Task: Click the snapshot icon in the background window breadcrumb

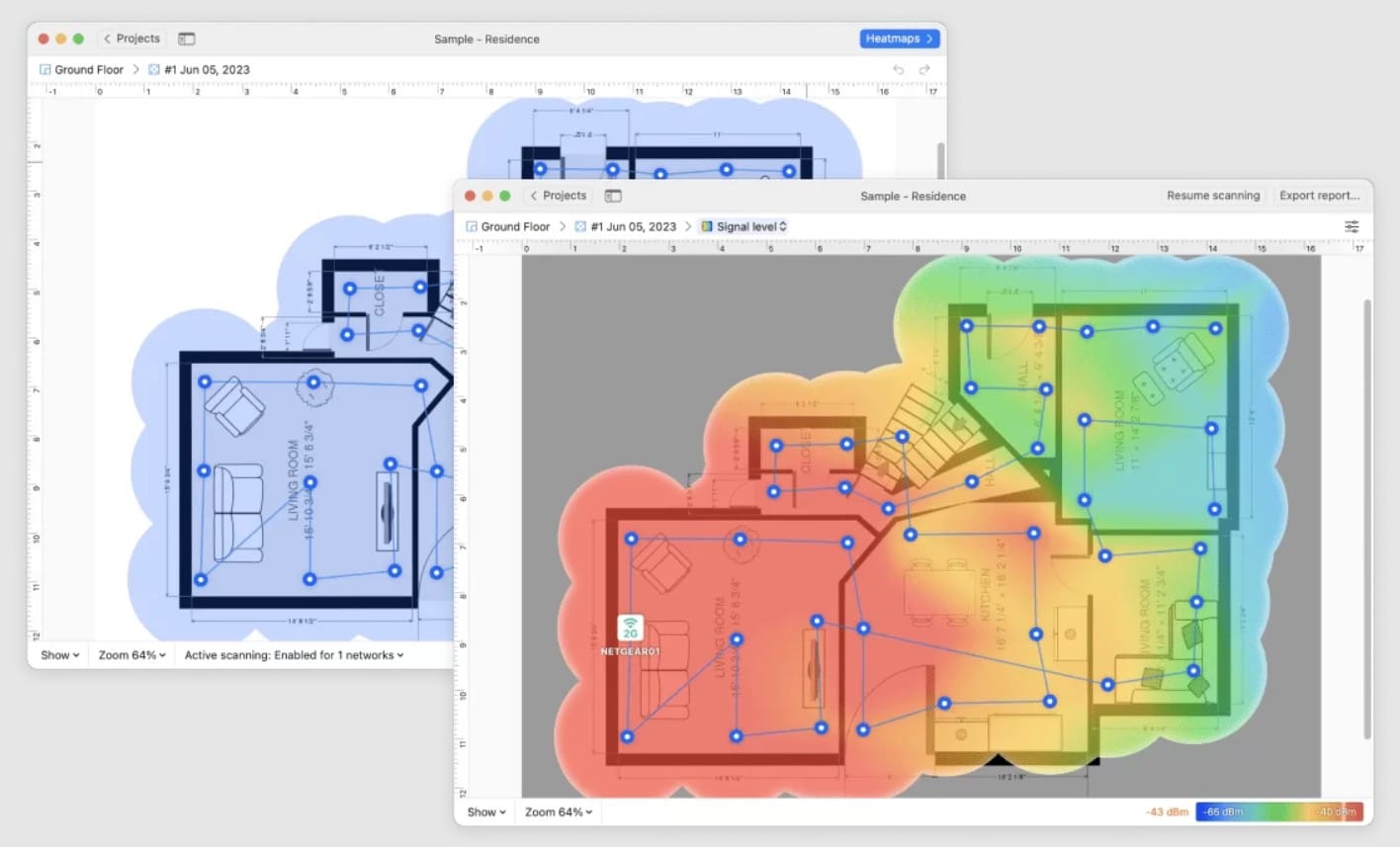Action: click(153, 69)
